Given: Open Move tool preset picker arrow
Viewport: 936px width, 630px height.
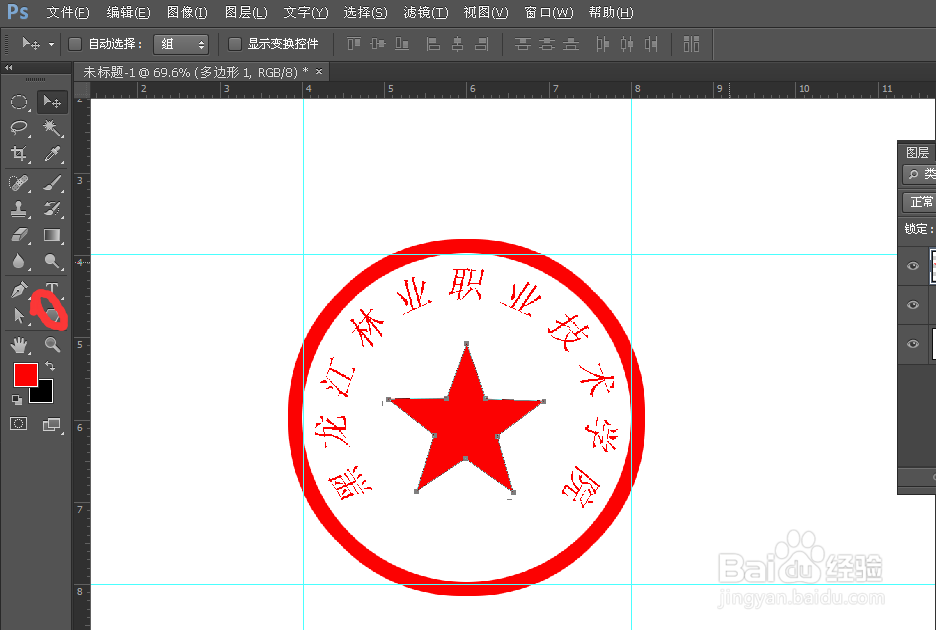Looking at the screenshot, I should point(51,44).
